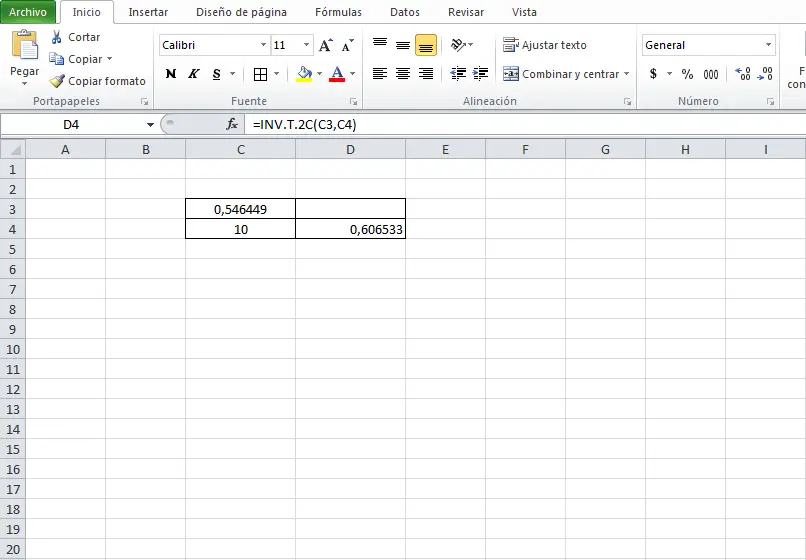Toggle bold formatting with N
Screen dimensions: 806x560
point(171,74)
